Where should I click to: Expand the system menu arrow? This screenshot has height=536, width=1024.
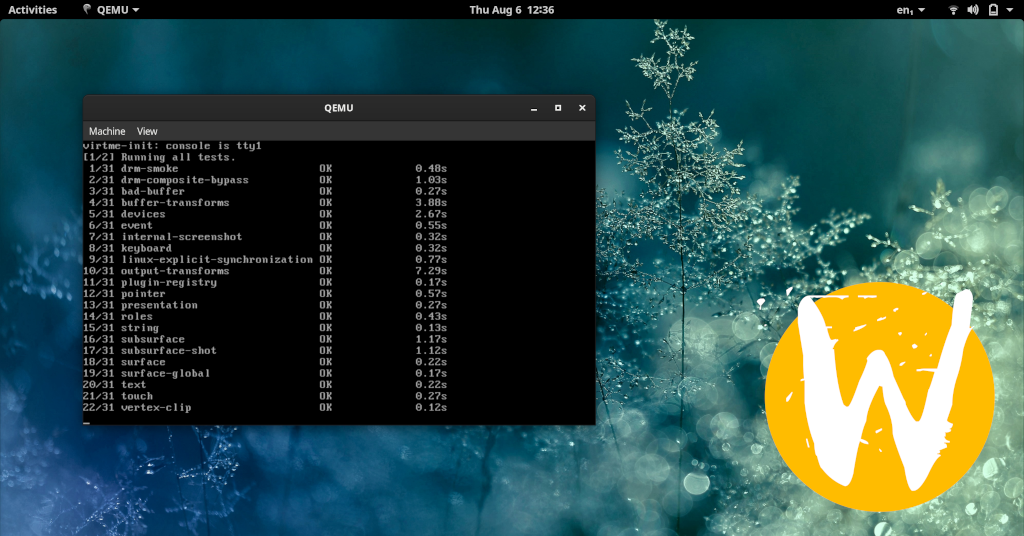tap(1010, 10)
